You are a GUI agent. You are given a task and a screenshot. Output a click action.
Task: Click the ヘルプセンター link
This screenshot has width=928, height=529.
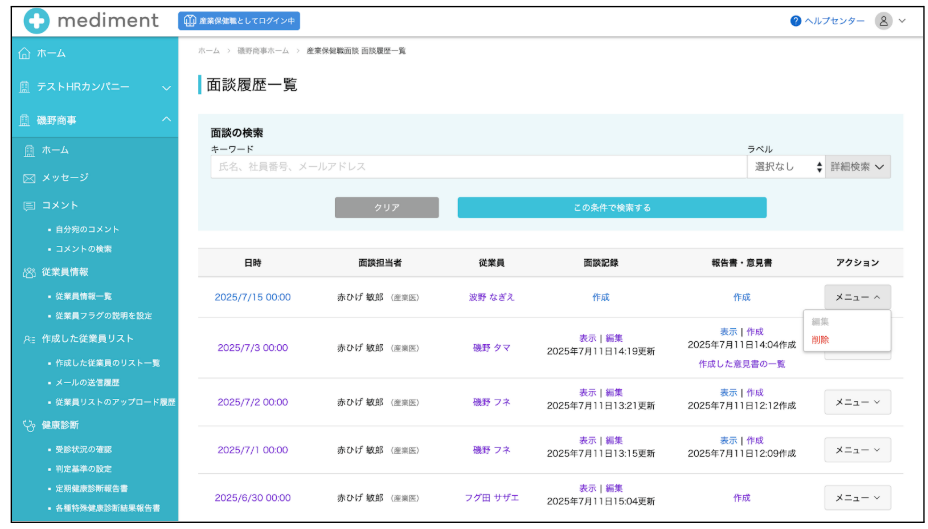click(834, 21)
